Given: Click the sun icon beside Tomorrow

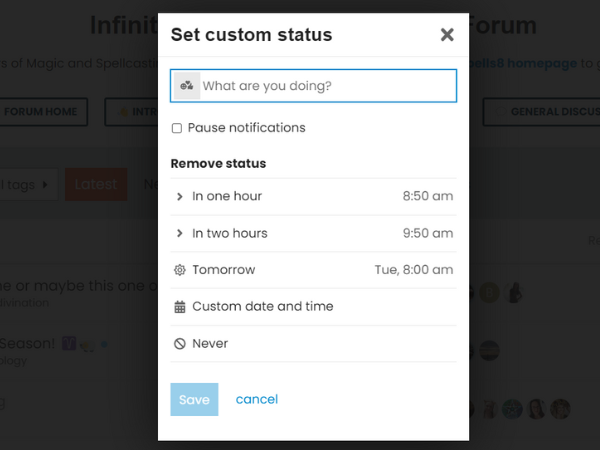Looking at the screenshot, I should (x=180, y=270).
